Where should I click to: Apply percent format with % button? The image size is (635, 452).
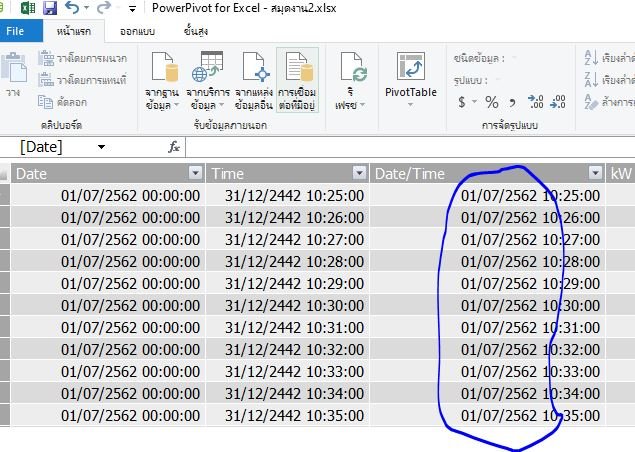[x=491, y=102]
